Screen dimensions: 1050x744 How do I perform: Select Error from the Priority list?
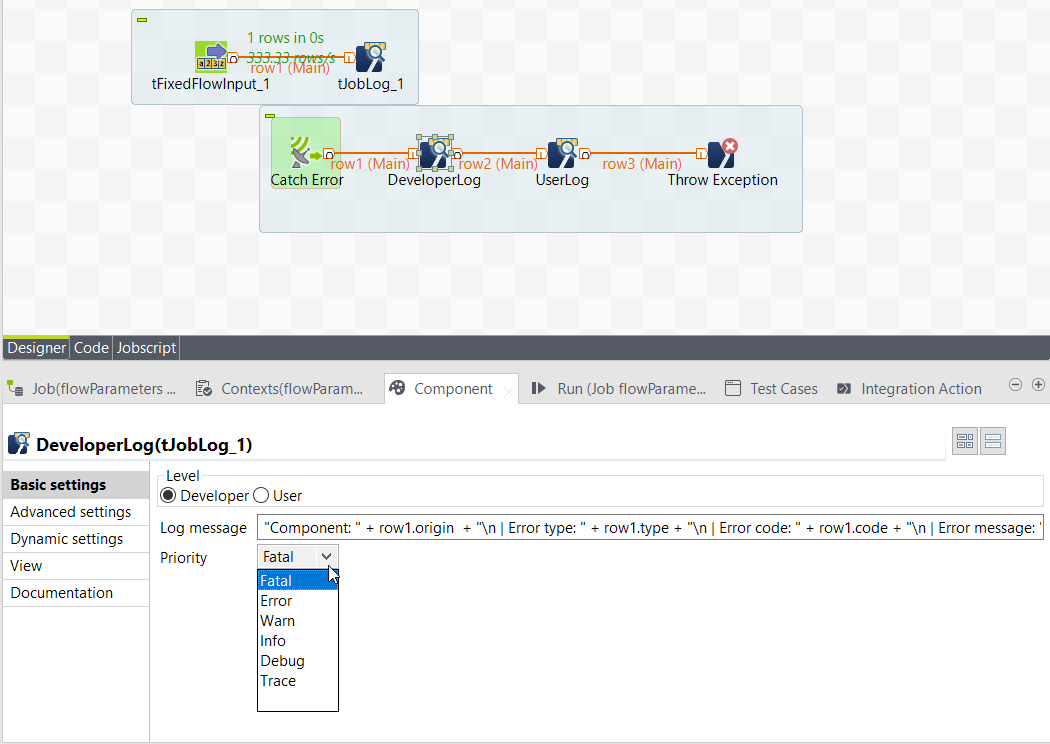point(276,600)
